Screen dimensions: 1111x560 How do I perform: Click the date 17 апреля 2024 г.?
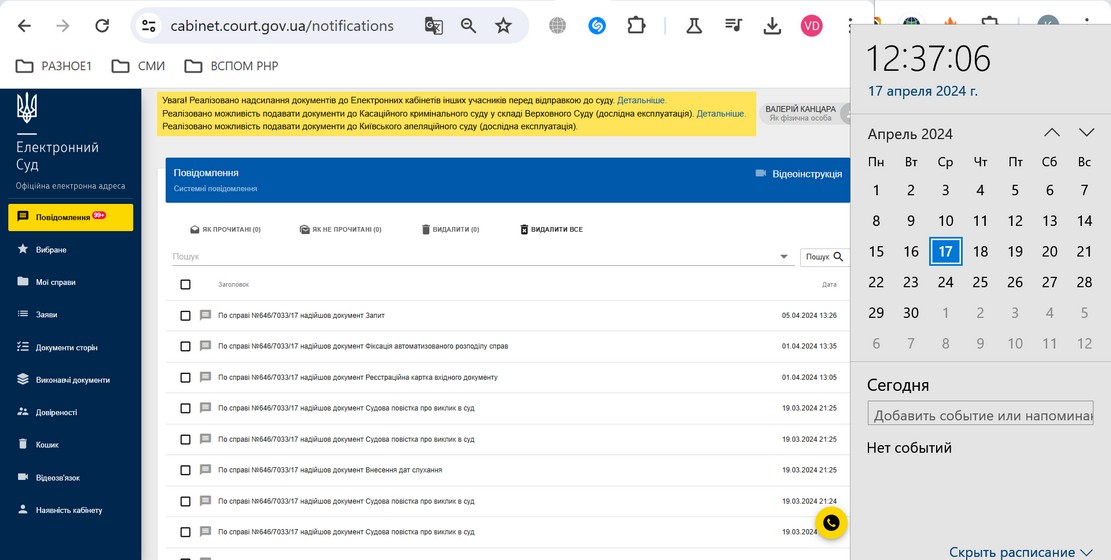tap(923, 91)
